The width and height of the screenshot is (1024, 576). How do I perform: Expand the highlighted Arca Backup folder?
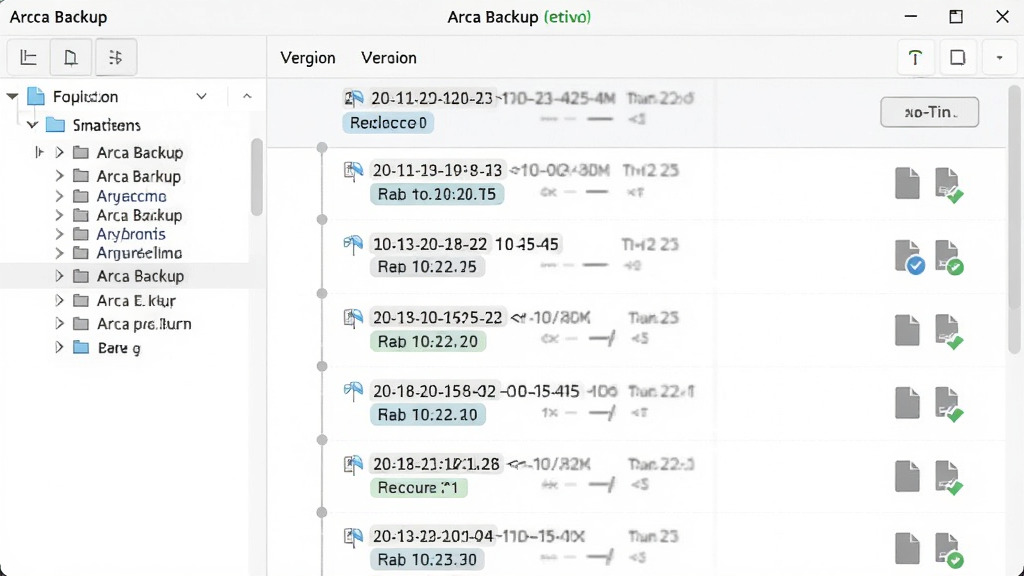click(x=59, y=276)
